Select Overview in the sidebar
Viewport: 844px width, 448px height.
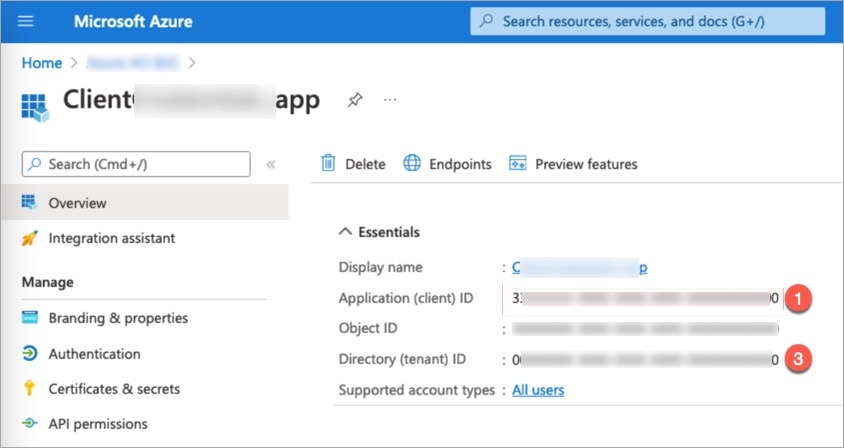coord(77,203)
